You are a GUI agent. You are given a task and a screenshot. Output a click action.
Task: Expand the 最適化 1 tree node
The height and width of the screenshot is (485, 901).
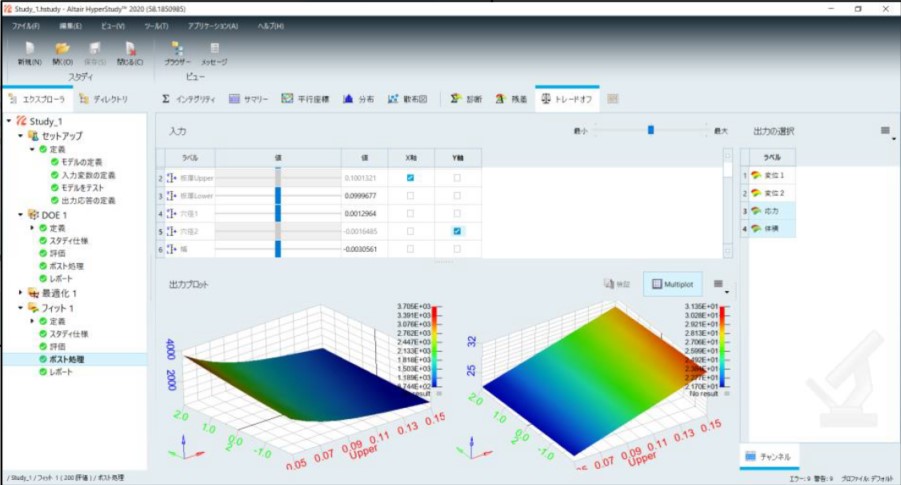point(20,293)
